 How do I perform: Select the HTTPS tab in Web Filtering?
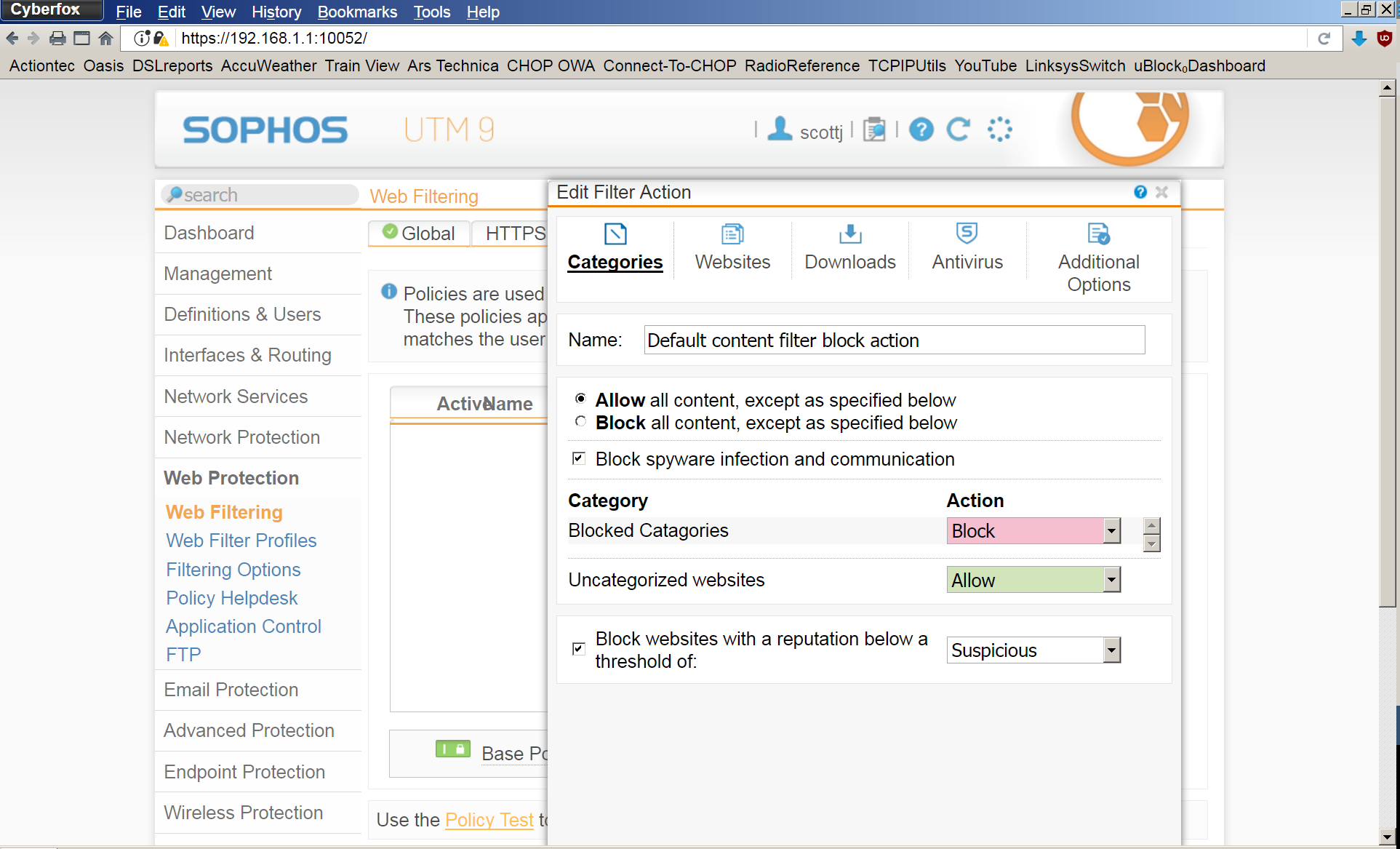coord(509,234)
